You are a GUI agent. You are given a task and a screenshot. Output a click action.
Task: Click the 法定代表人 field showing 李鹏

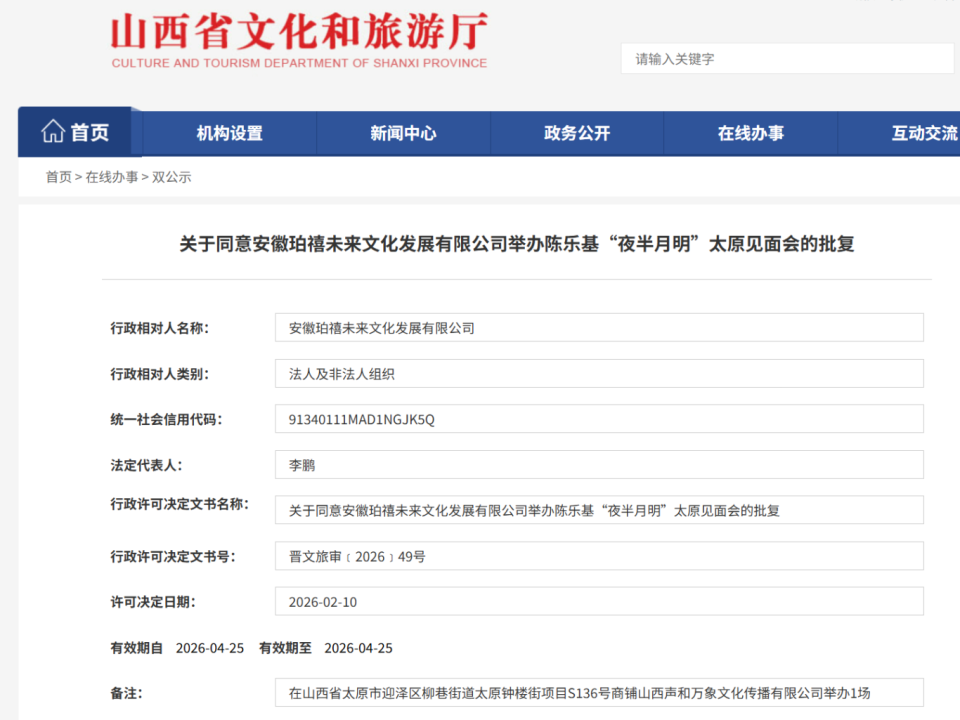[x=600, y=464]
